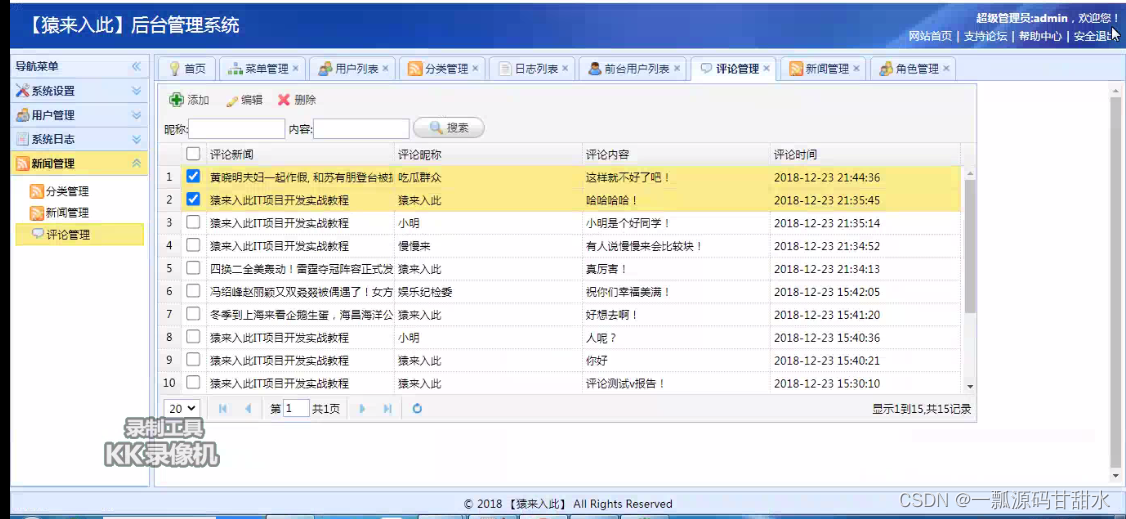Click the red X Delete (删除) button
Screen dimensions: 1126x519
297,100
